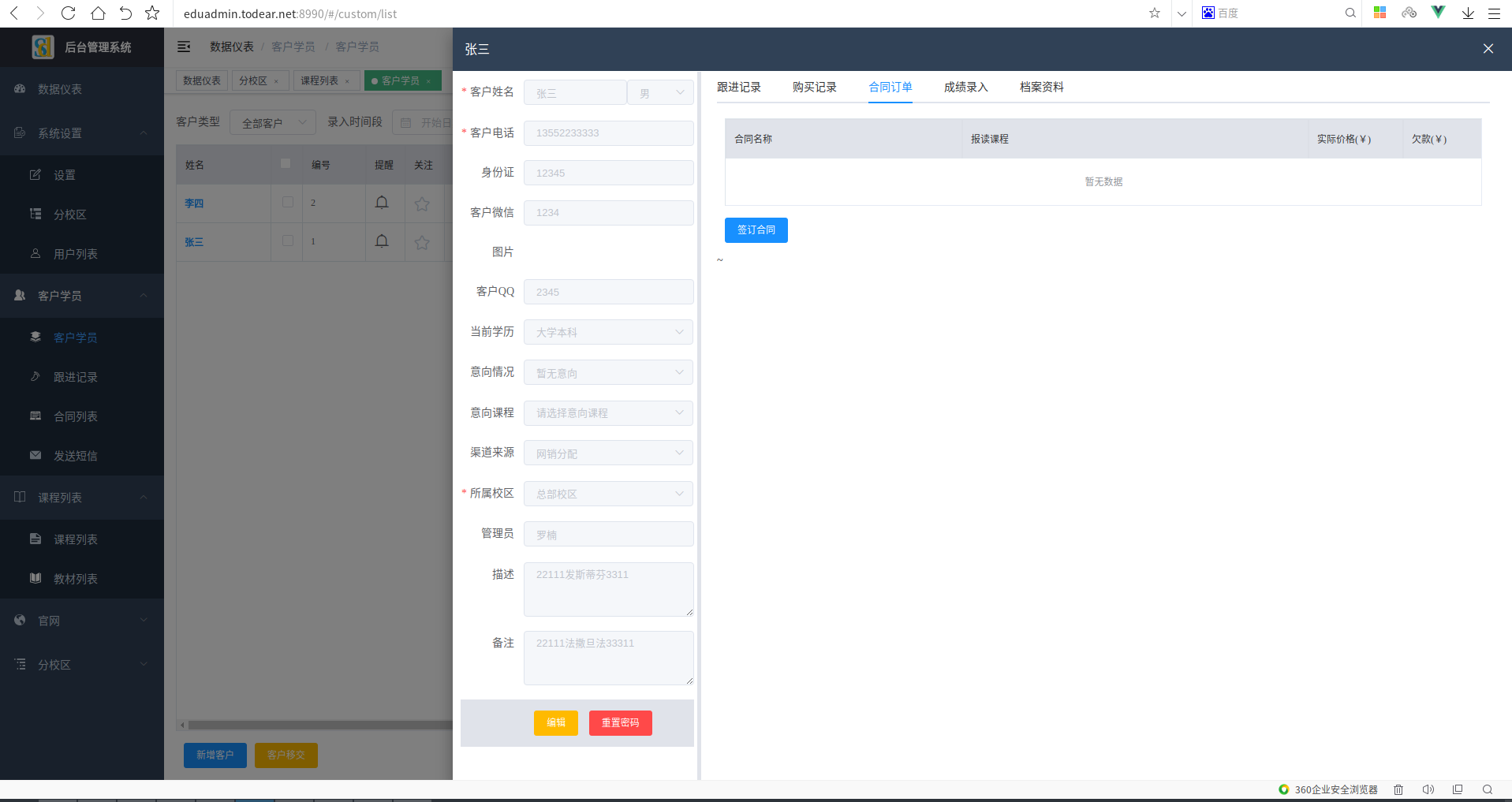Click the red 重置密码 button
The image size is (1512, 802).
(621, 723)
